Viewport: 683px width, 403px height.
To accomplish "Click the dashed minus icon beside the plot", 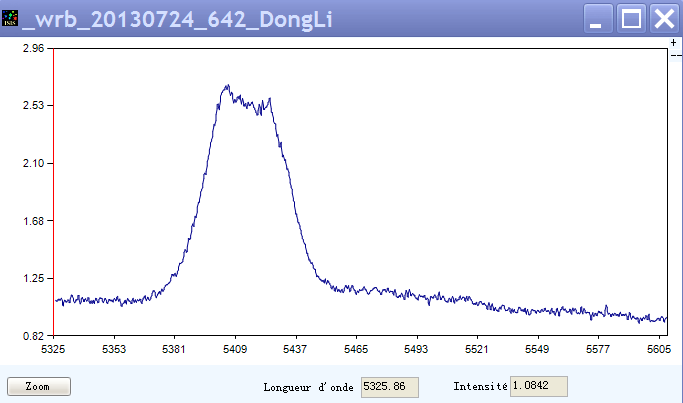I will click(676, 56).
